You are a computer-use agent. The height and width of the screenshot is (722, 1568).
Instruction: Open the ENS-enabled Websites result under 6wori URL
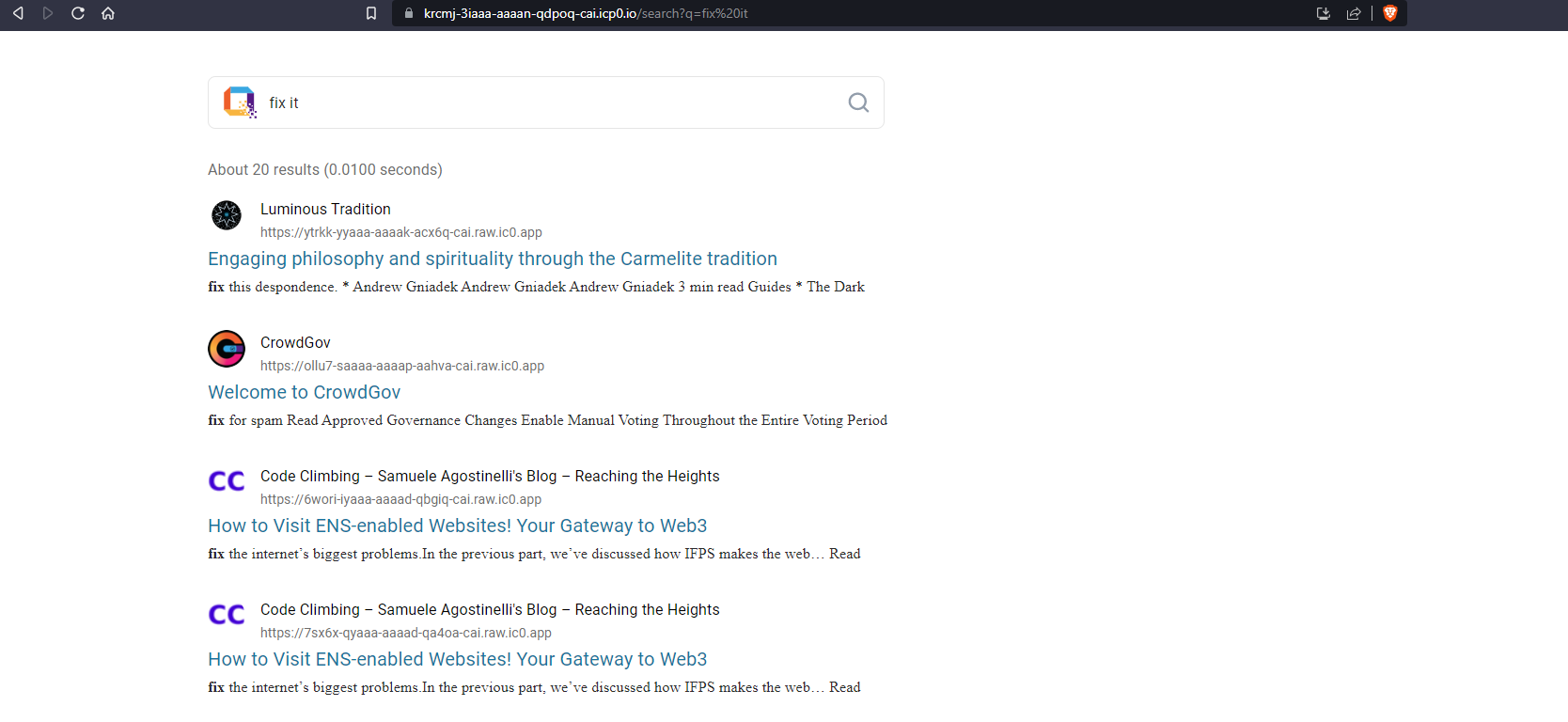point(458,526)
